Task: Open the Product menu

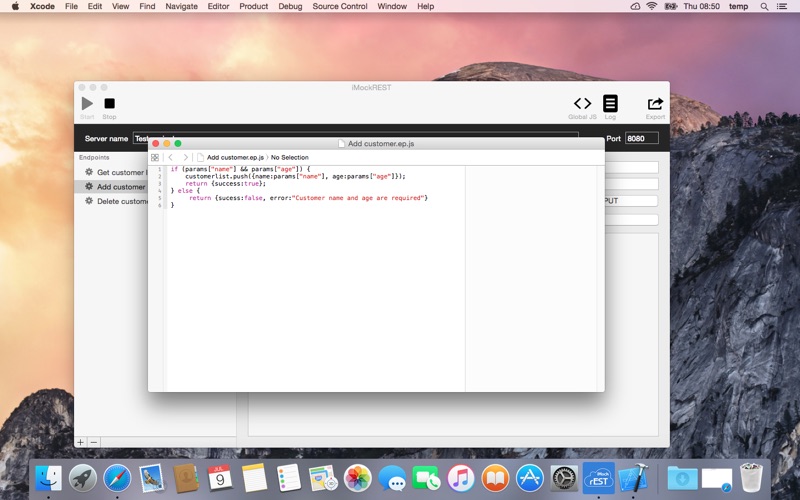Action: (254, 6)
